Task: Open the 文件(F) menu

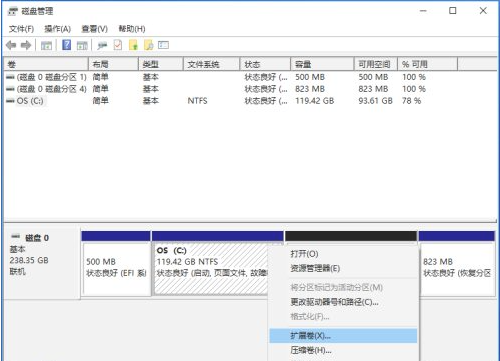Action: tap(21, 29)
